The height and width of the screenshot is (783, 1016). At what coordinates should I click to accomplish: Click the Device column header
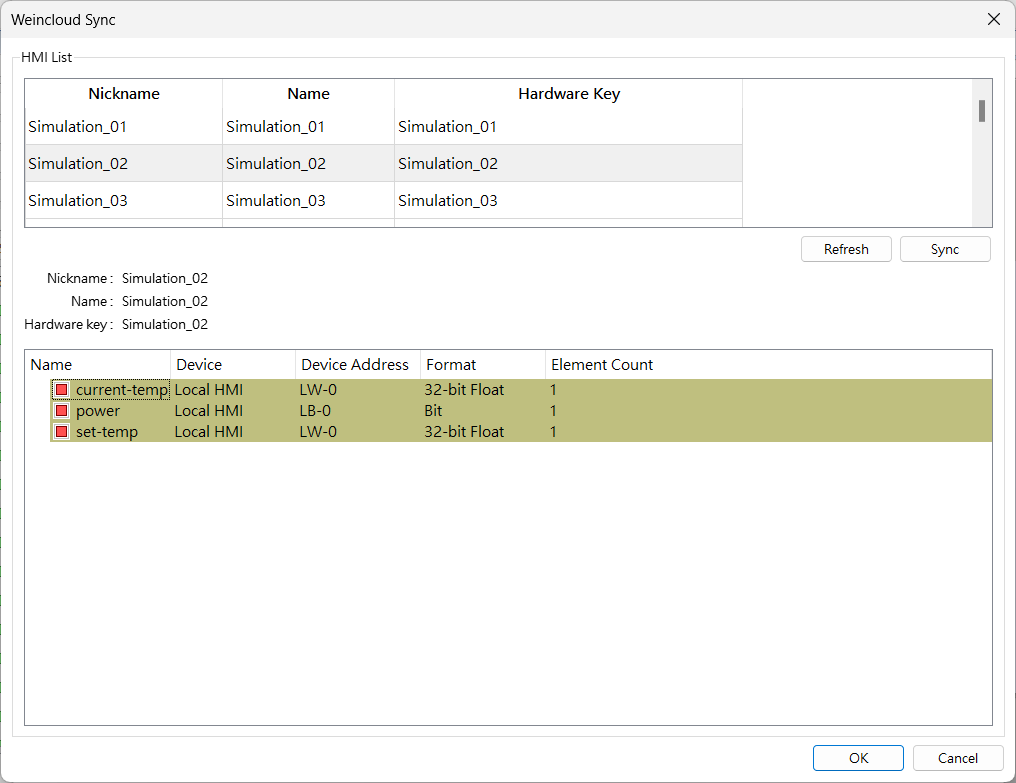233,365
